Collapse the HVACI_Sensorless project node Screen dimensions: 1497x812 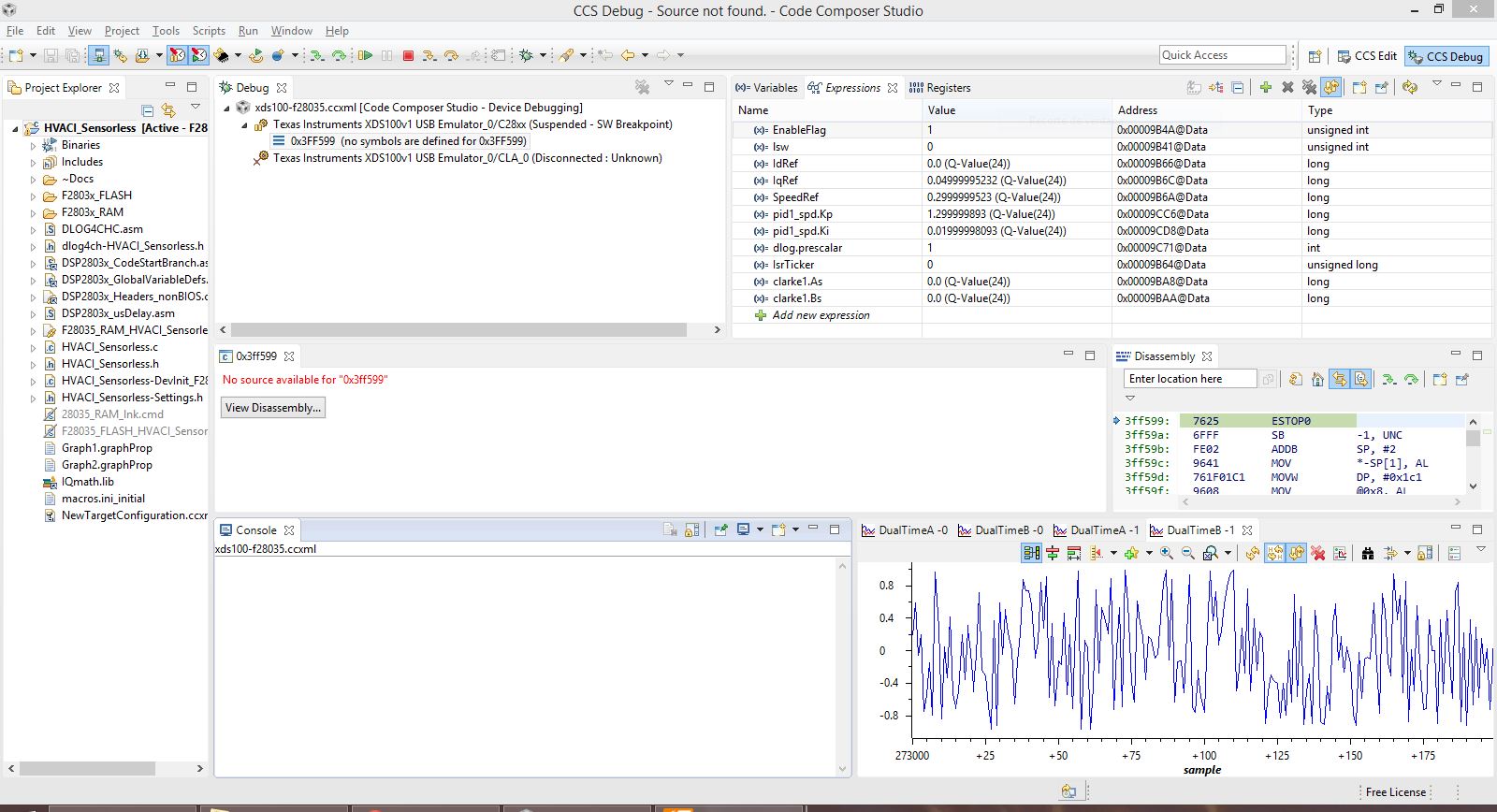click(14, 128)
